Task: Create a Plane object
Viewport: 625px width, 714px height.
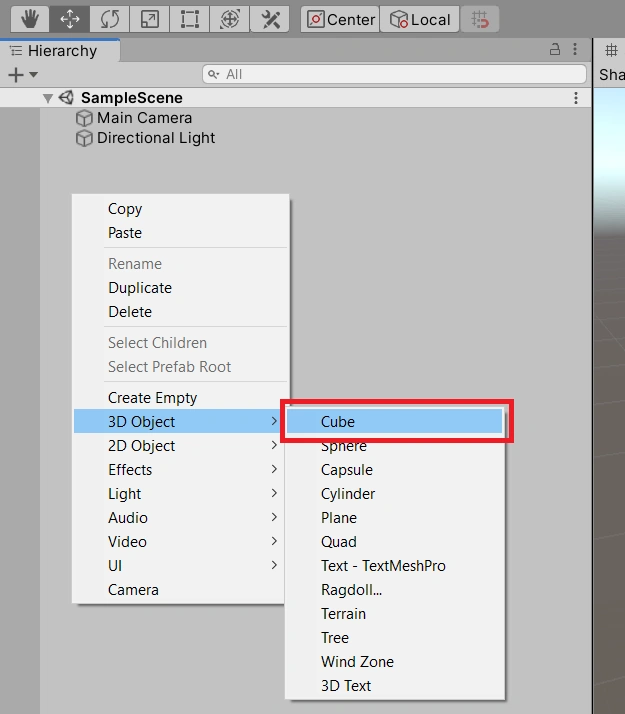Action: coord(395,518)
